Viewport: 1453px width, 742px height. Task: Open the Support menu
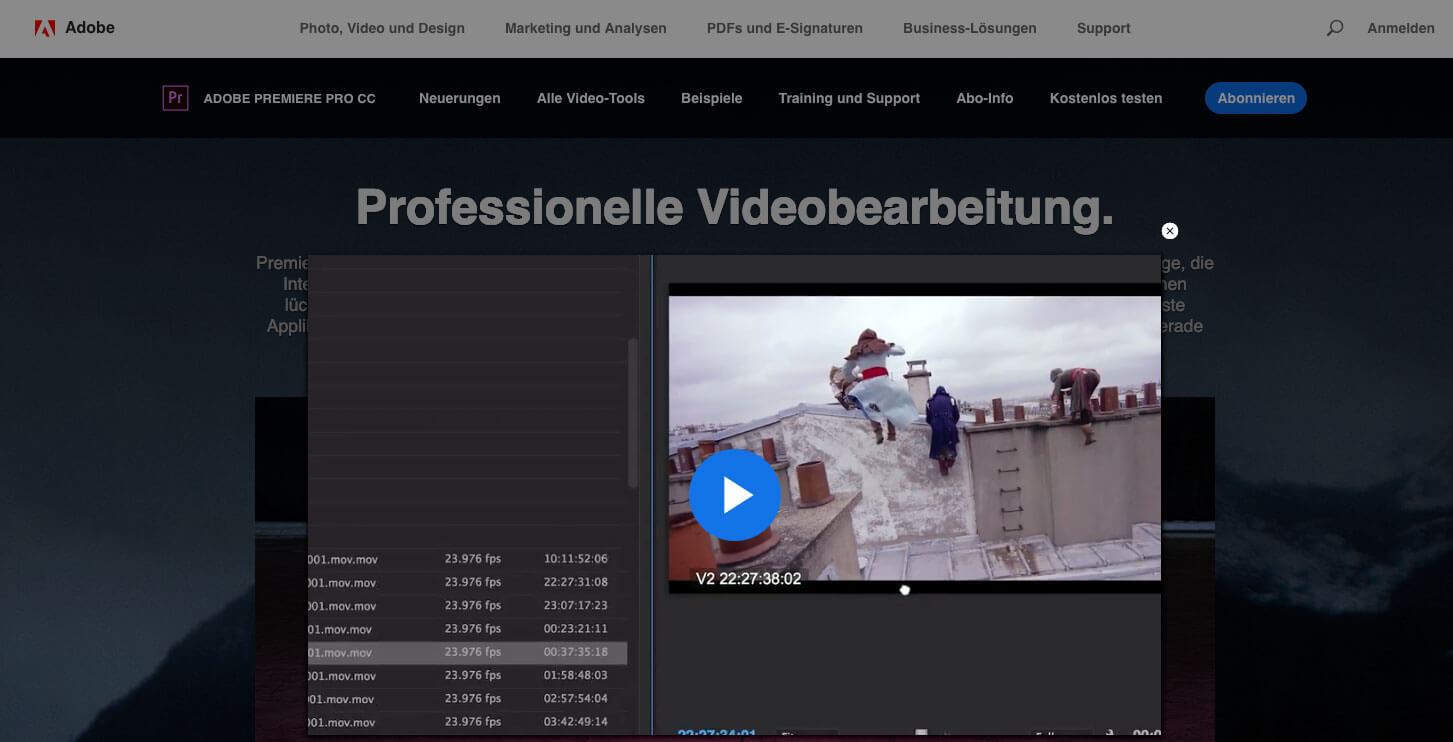[1103, 28]
